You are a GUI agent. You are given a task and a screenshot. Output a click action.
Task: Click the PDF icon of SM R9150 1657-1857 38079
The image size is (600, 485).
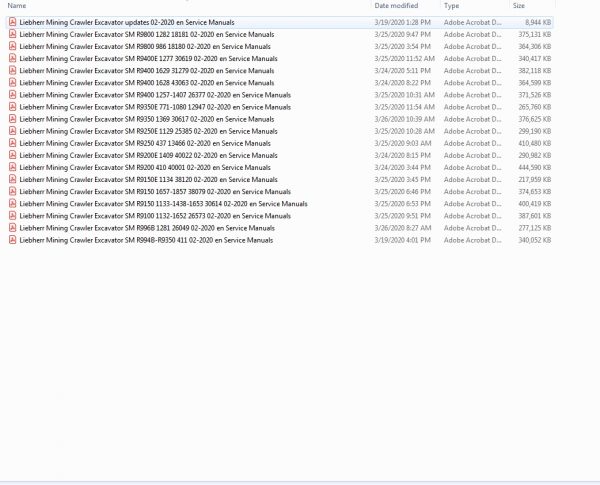pos(13,191)
